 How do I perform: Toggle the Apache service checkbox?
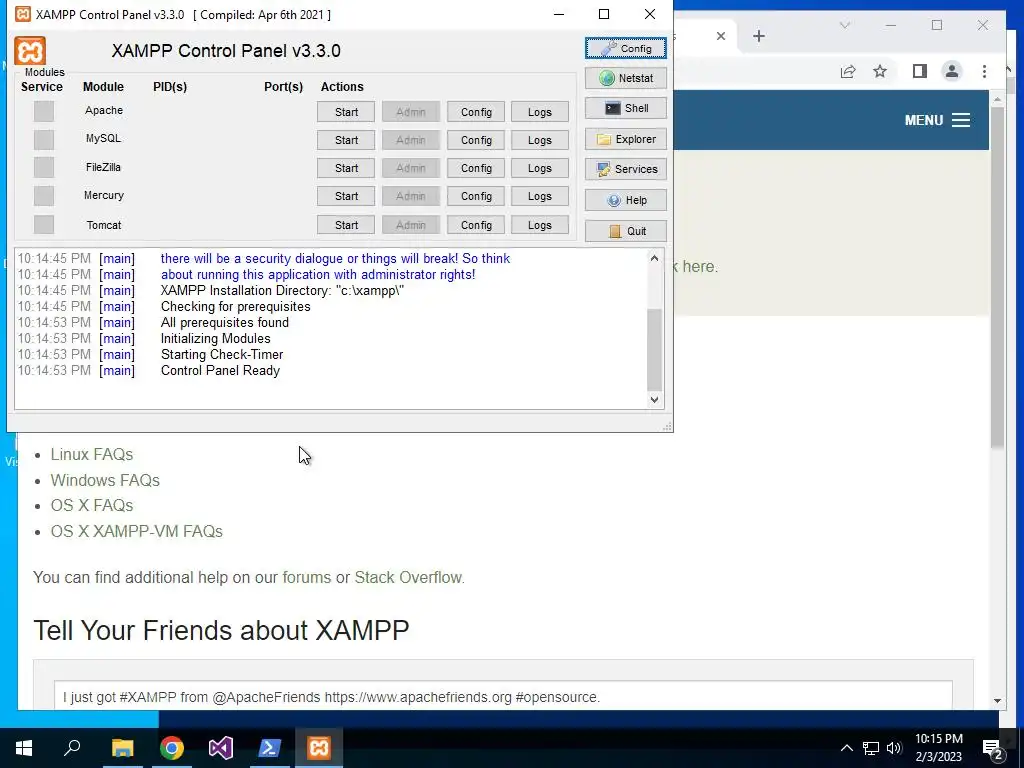tap(44, 111)
